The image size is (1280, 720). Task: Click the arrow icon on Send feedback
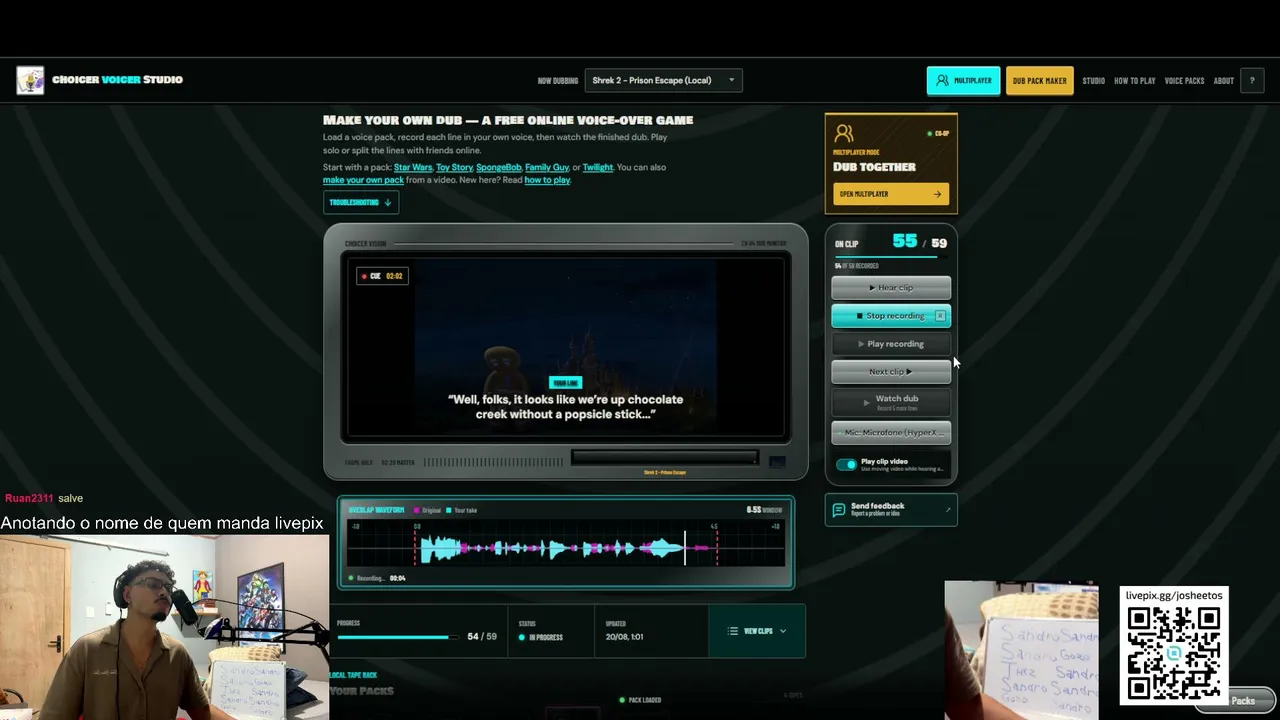click(x=947, y=510)
